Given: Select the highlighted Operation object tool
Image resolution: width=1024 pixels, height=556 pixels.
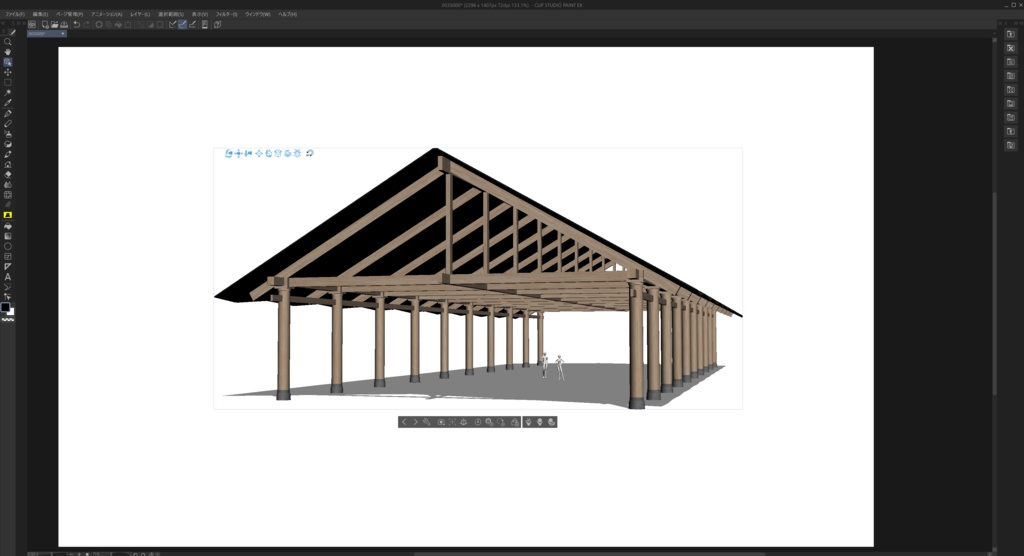Looking at the screenshot, I should pyautogui.click(x=8, y=62).
